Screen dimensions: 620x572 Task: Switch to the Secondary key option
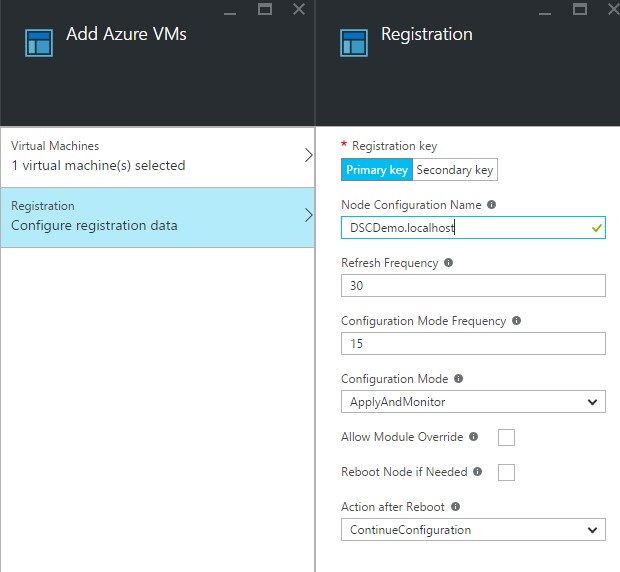coord(454,170)
